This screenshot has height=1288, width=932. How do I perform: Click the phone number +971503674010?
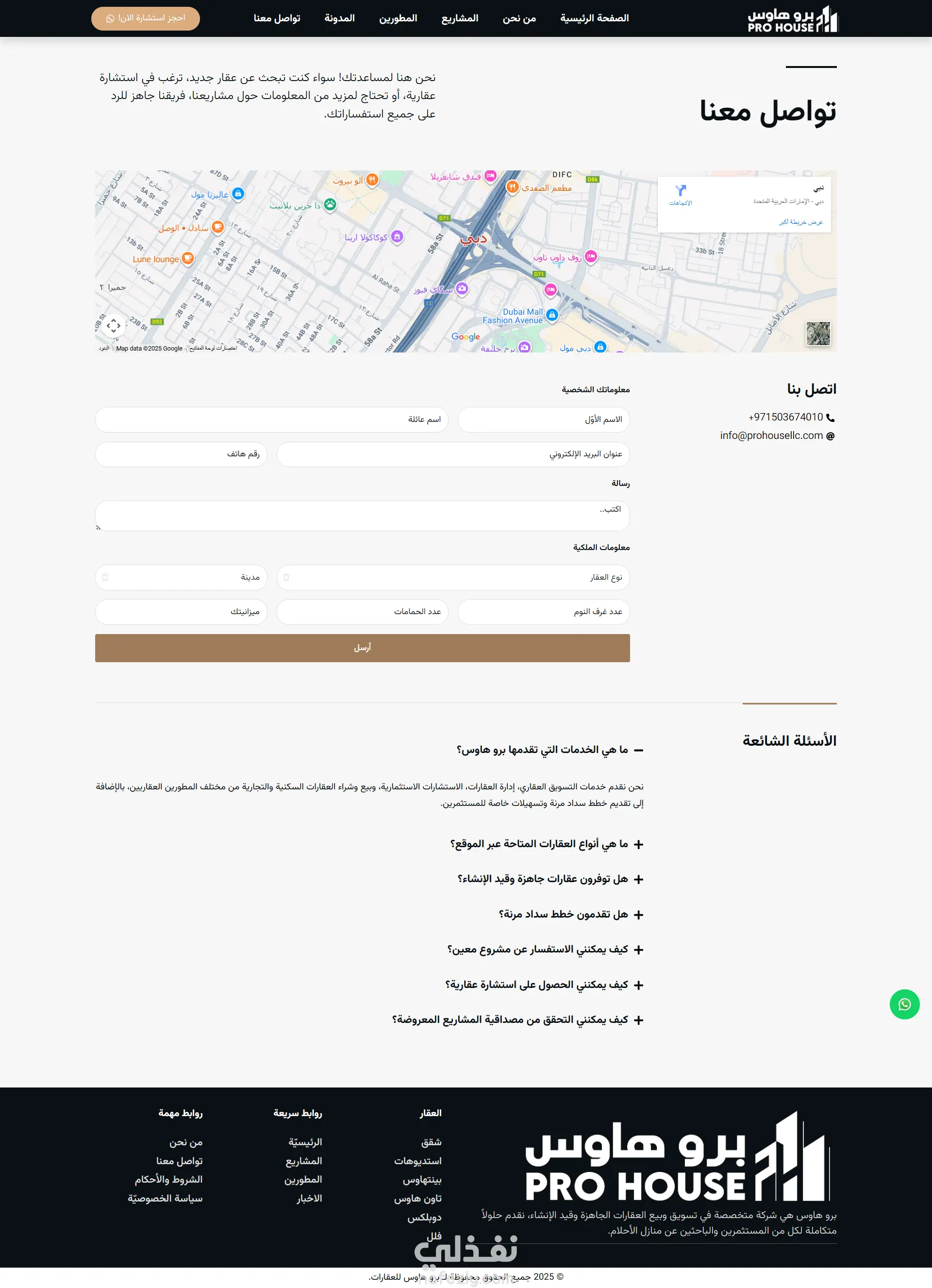pos(785,418)
